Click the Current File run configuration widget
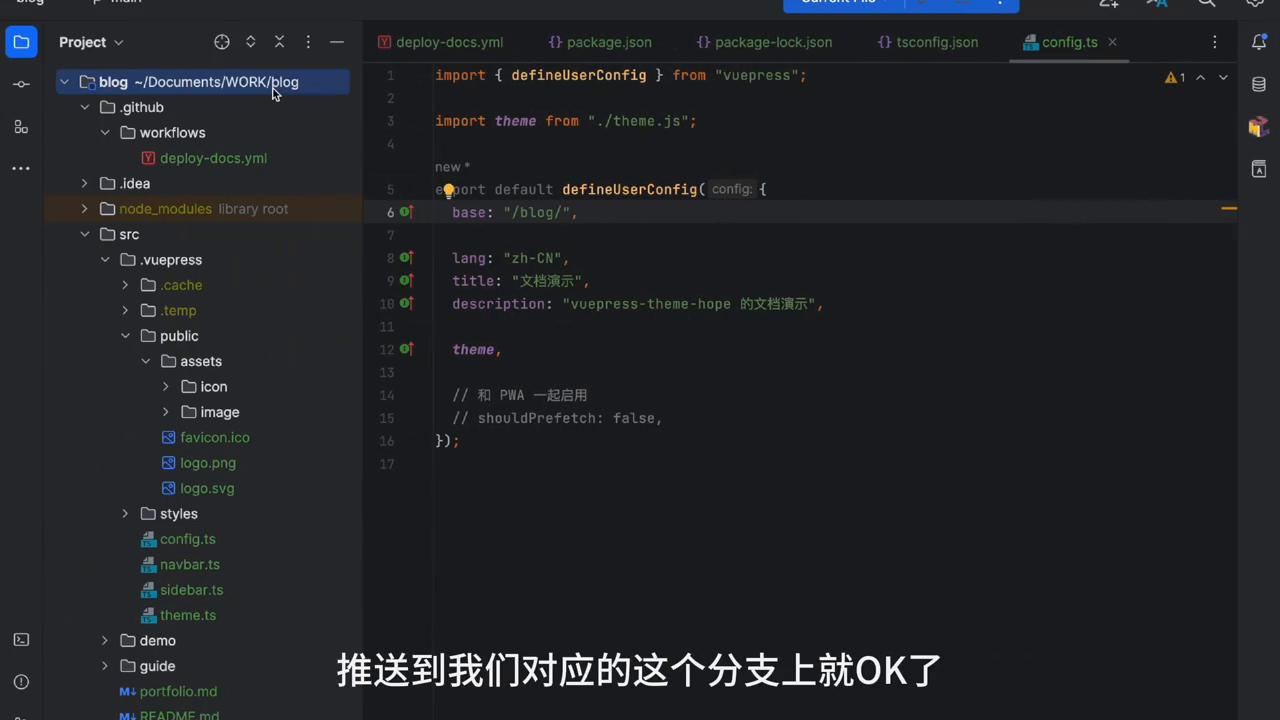1280x720 pixels. 838,3
